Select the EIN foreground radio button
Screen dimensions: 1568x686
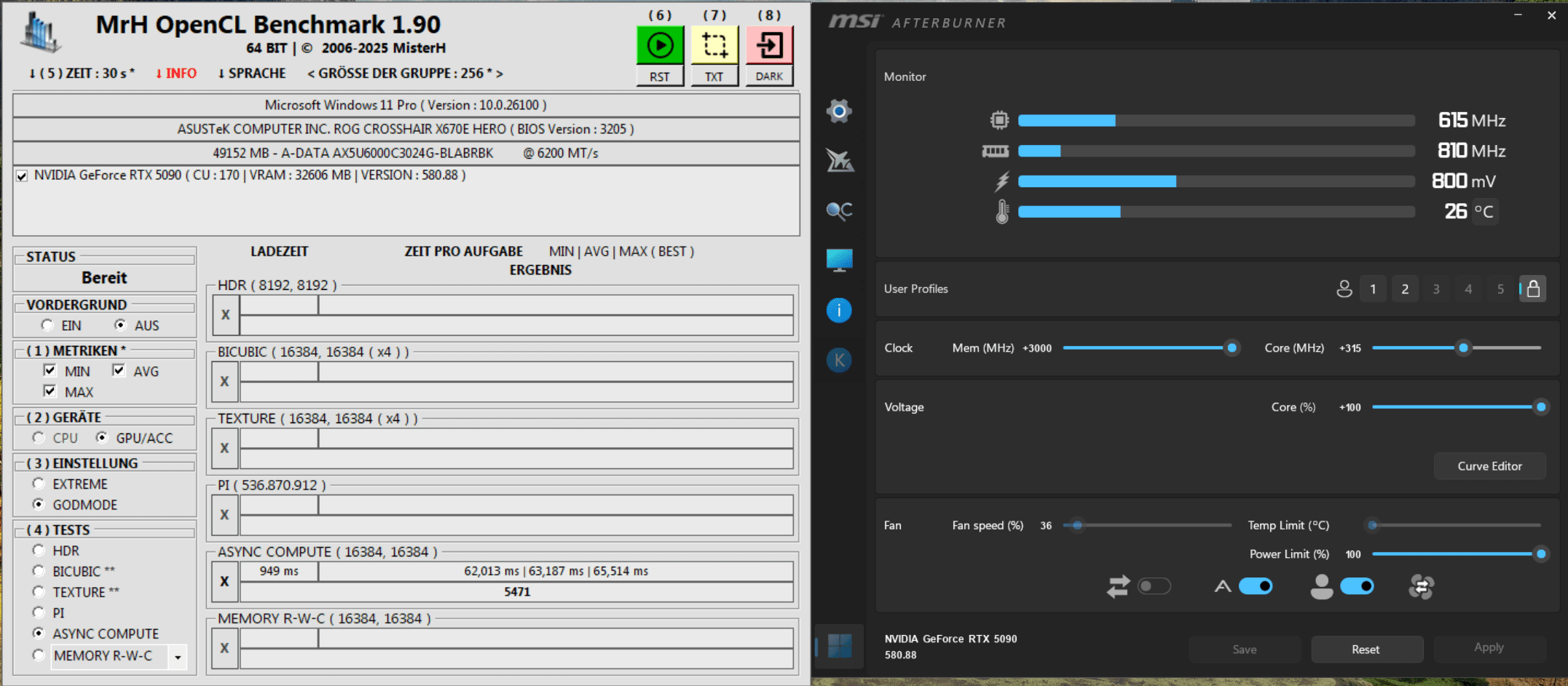47,325
